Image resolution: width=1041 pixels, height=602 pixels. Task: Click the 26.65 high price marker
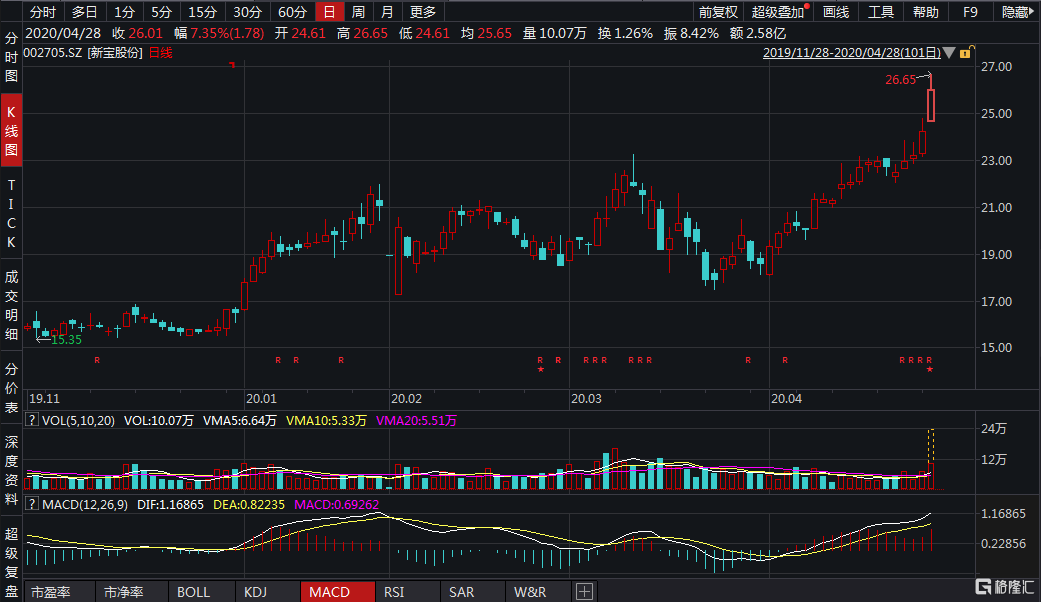point(900,80)
